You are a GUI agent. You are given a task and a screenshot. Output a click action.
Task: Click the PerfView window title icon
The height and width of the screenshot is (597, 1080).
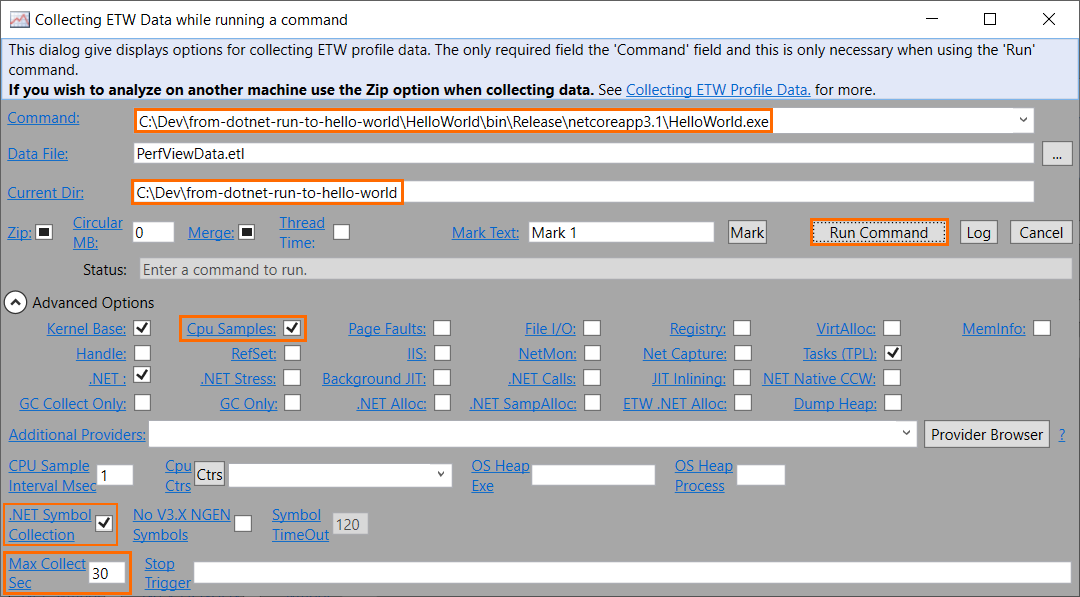point(19,19)
